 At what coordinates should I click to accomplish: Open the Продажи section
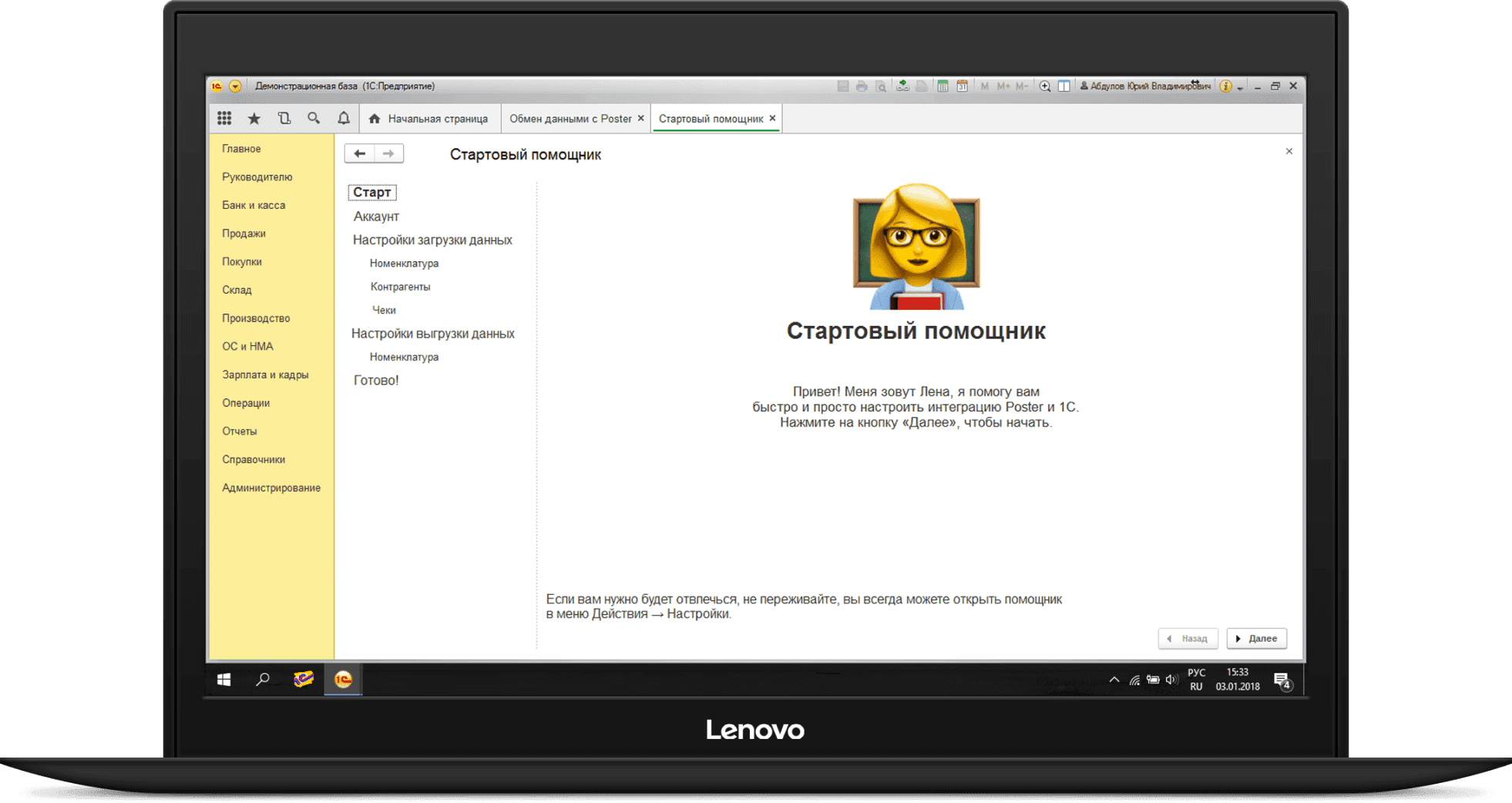click(244, 234)
